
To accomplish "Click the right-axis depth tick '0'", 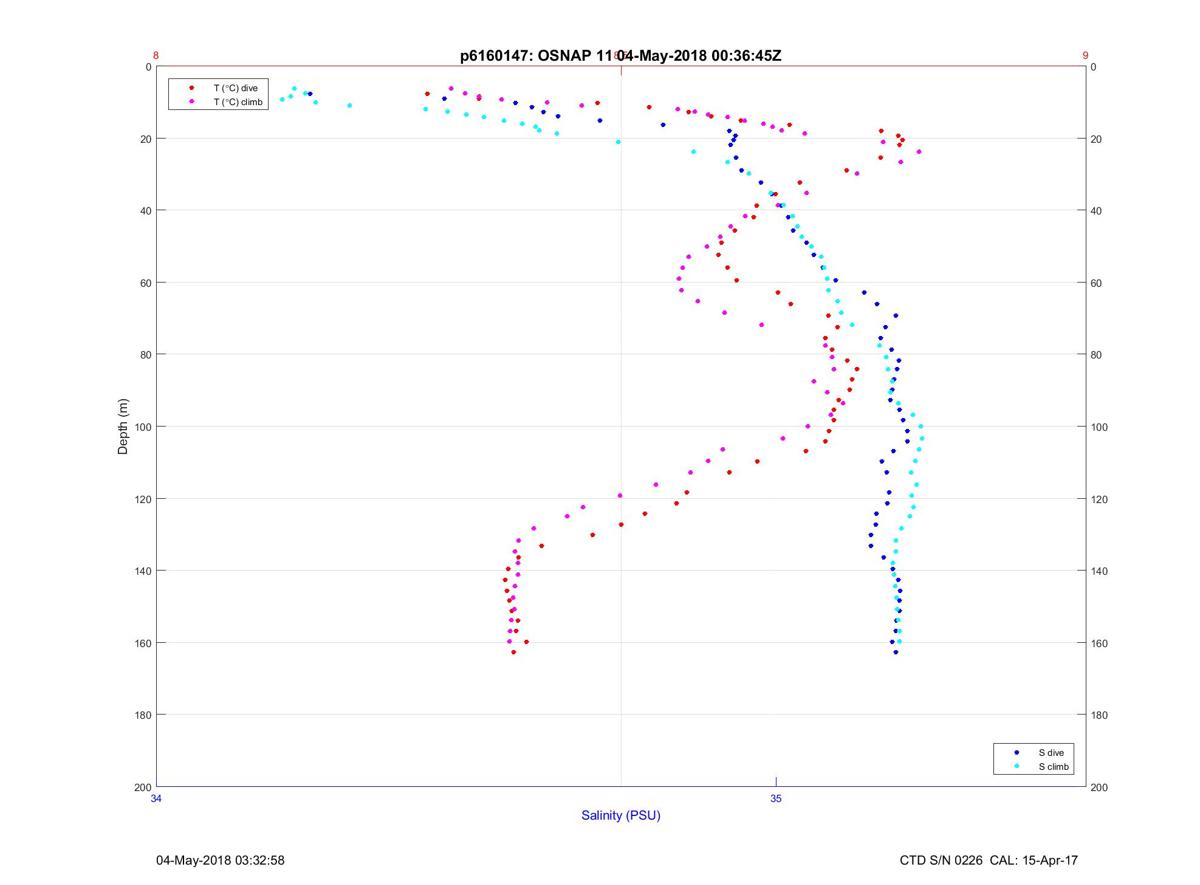I will [x=1094, y=67].
